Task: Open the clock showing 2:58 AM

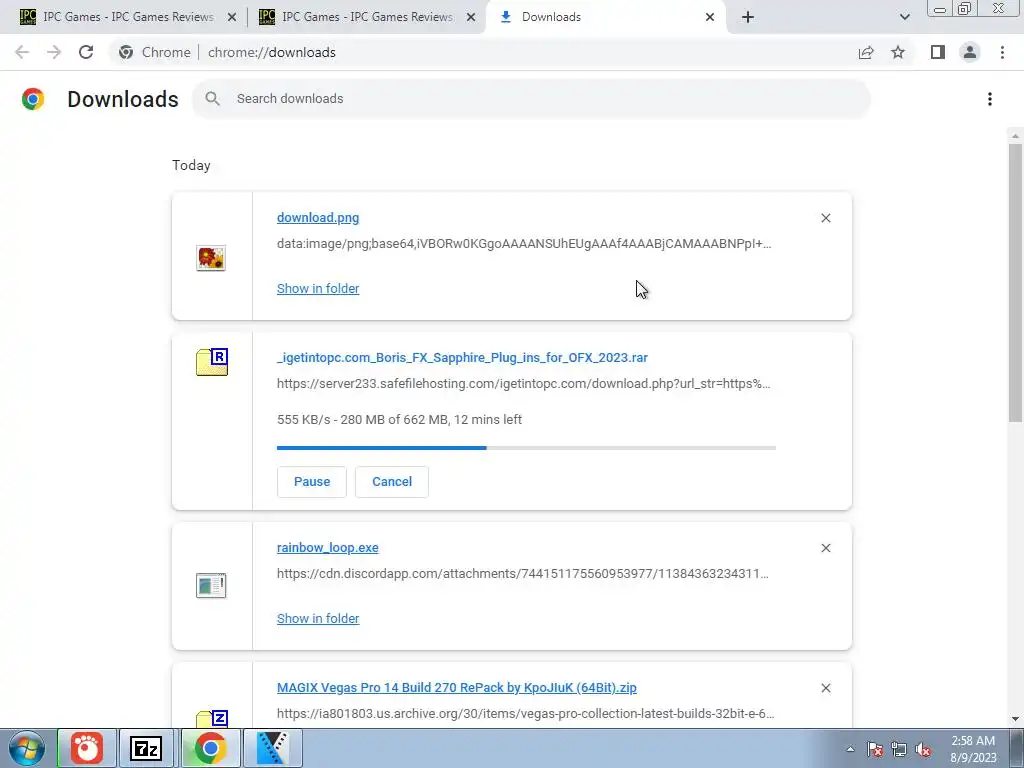Action: point(973,749)
